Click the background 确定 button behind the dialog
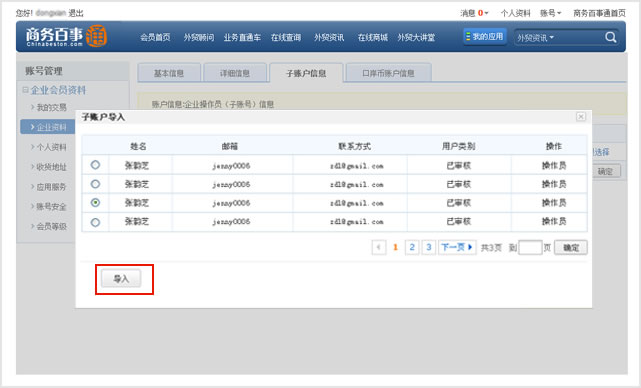The image size is (641, 388). [x=607, y=171]
